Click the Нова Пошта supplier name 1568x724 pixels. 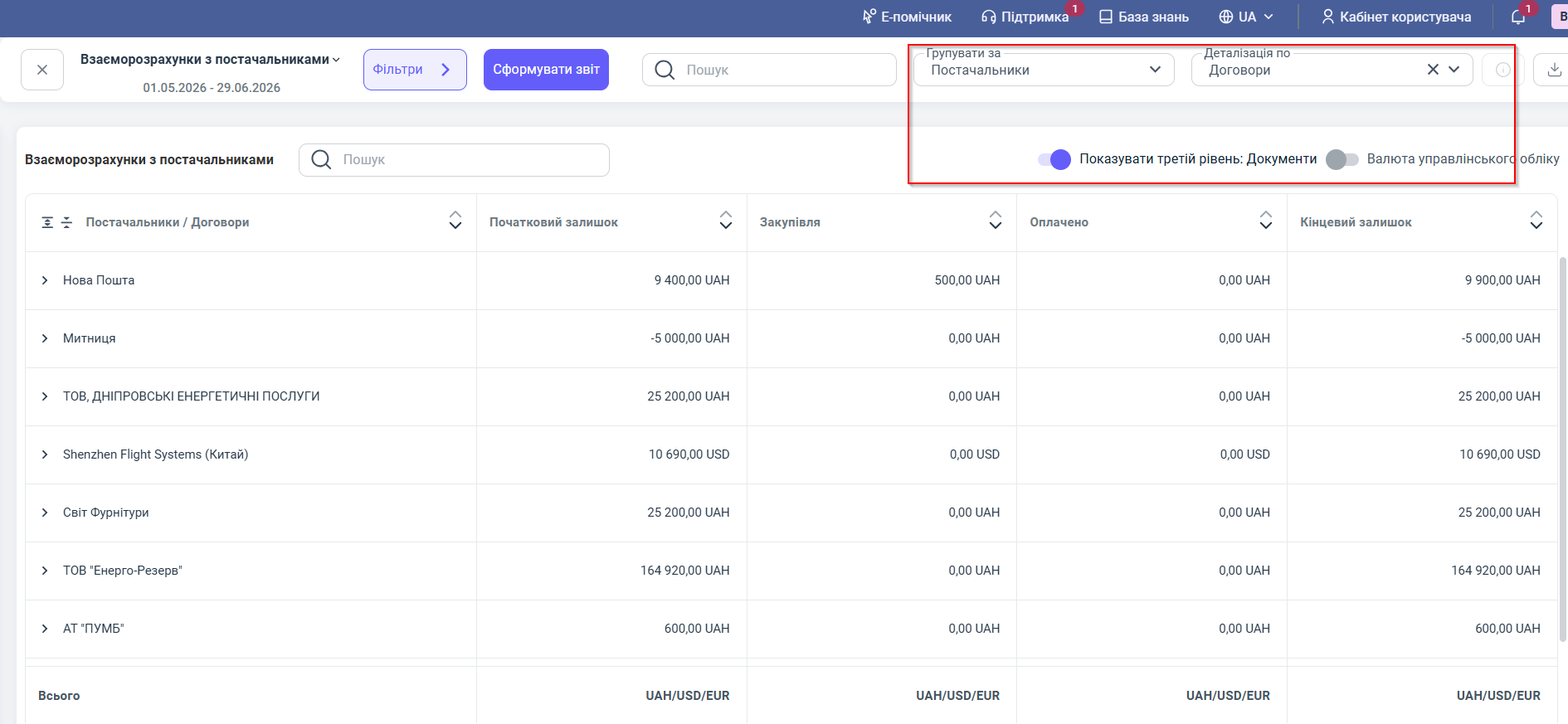click(99, 280)
